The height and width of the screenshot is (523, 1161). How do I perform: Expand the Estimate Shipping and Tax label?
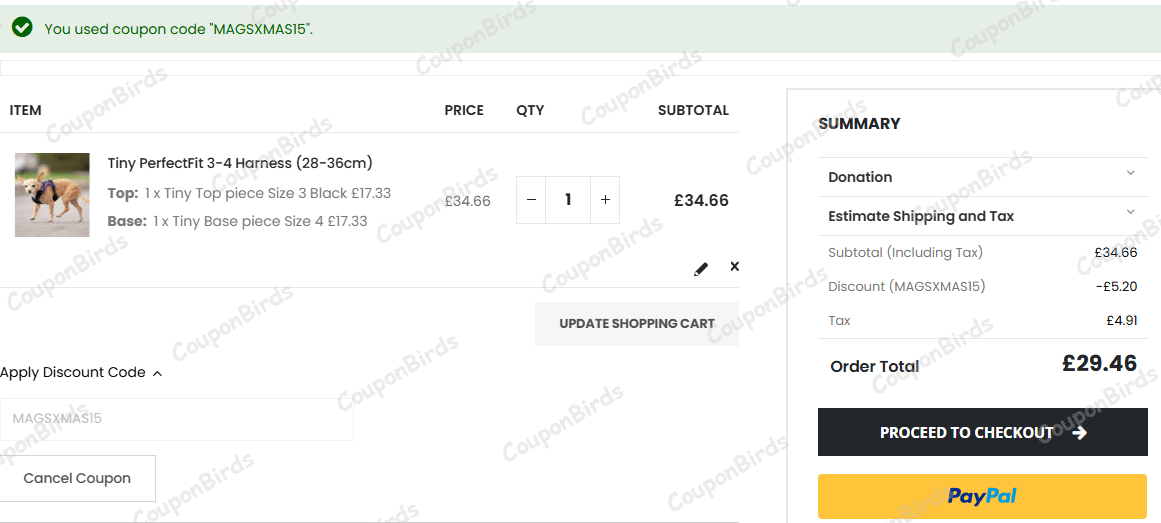coord(921,216)
